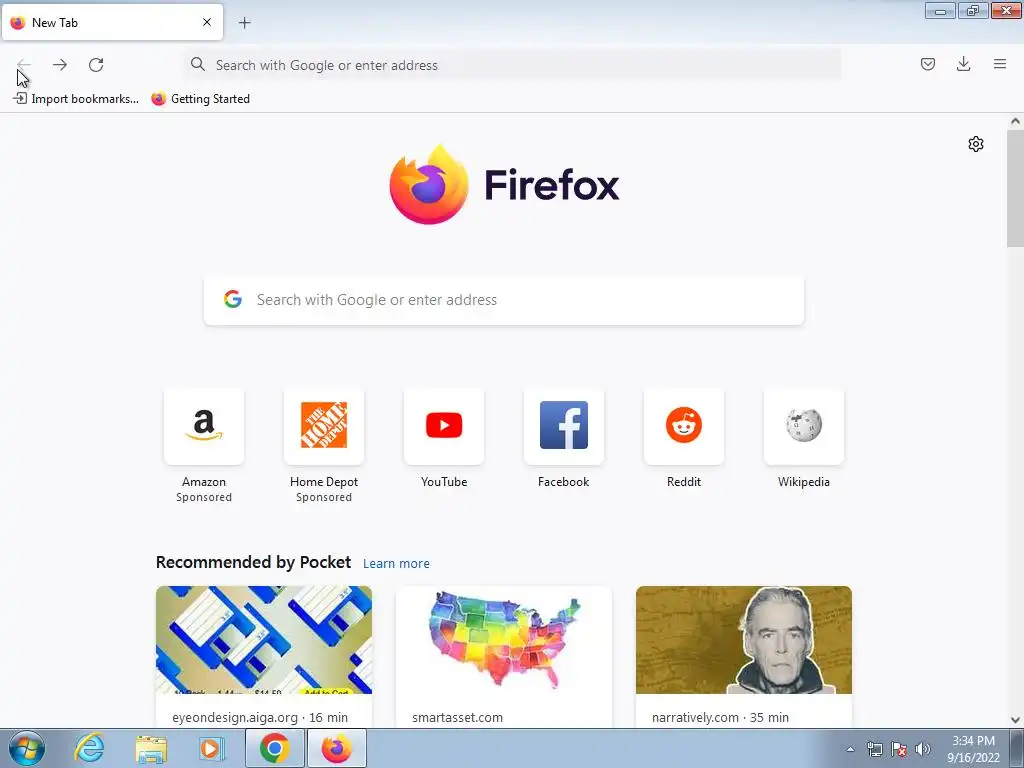The image size is (1024, 768).
Task: Open the Firefox application menu
Action: click(999, 64)
